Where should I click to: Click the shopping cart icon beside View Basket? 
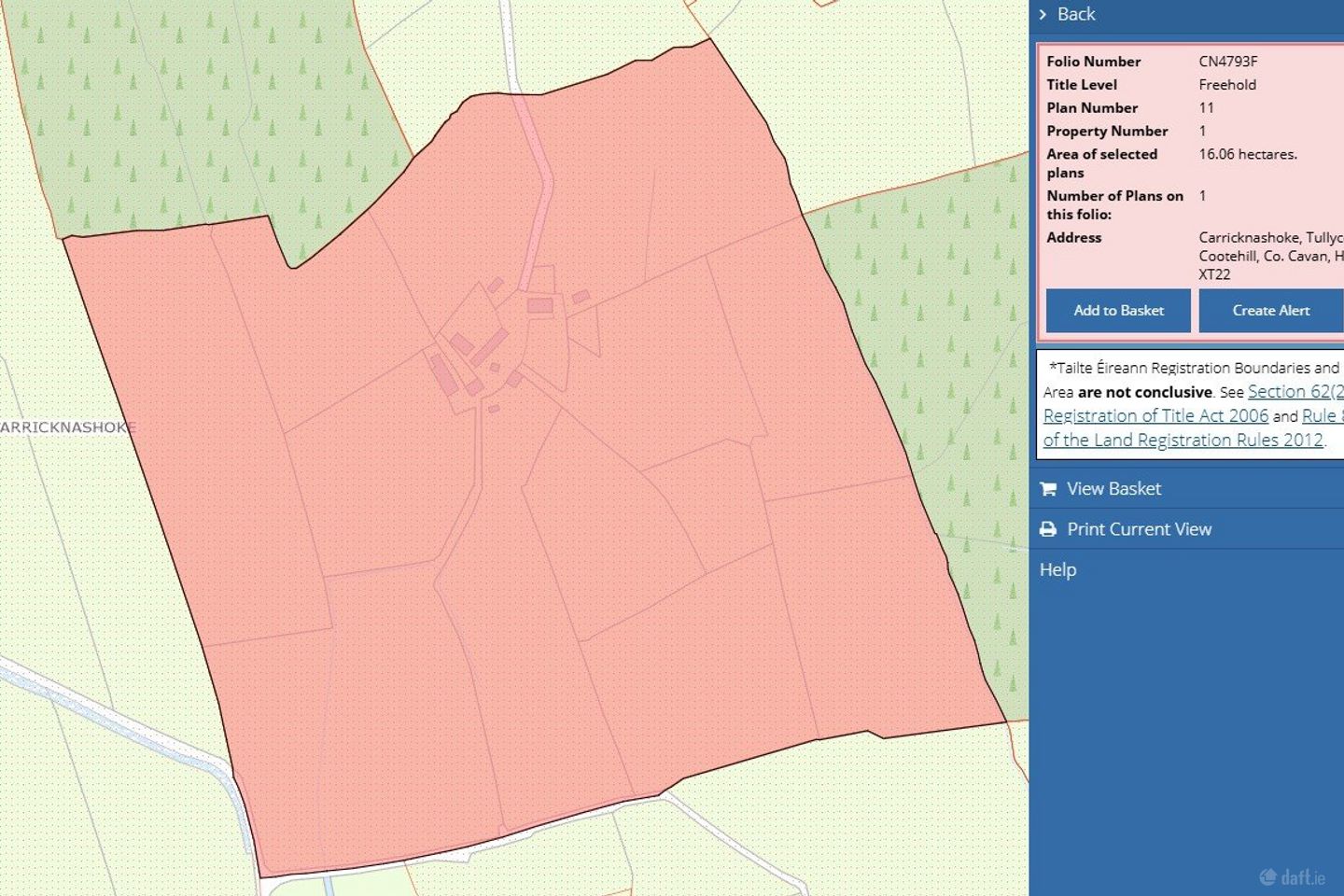[x=1047, y=488]
